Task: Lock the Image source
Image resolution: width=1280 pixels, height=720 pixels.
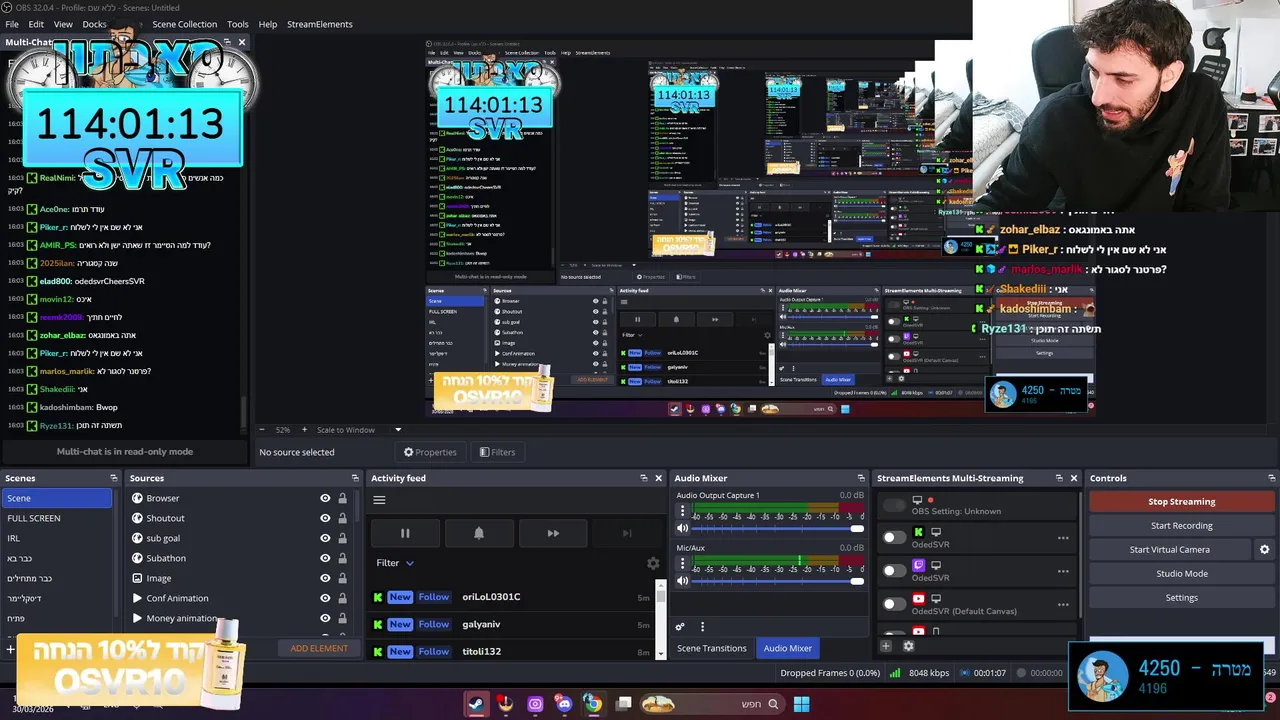Action: [x=342, y=578]
